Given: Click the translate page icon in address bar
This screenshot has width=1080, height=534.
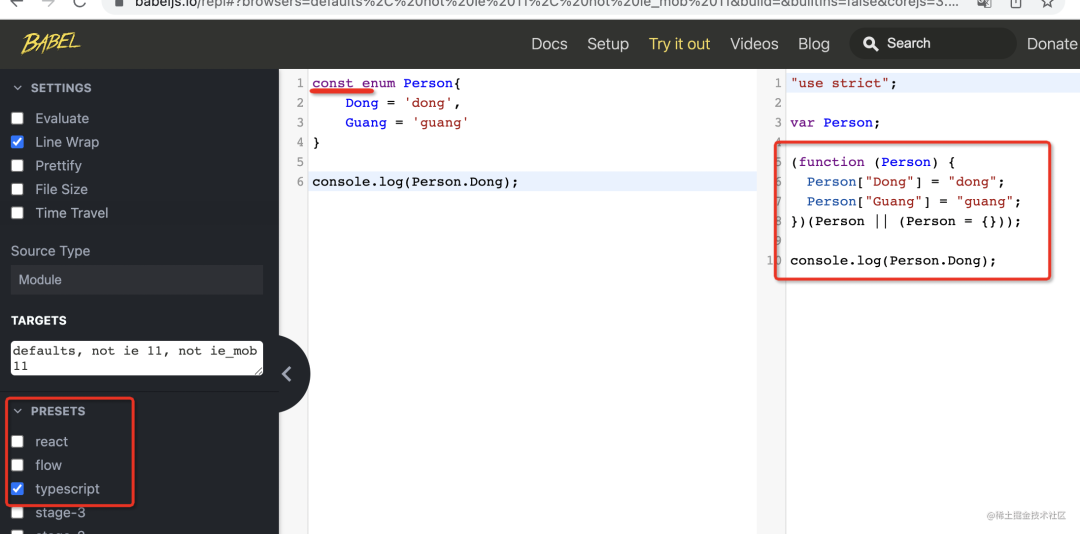Looking at the screenshot, I should coord(986,4).
